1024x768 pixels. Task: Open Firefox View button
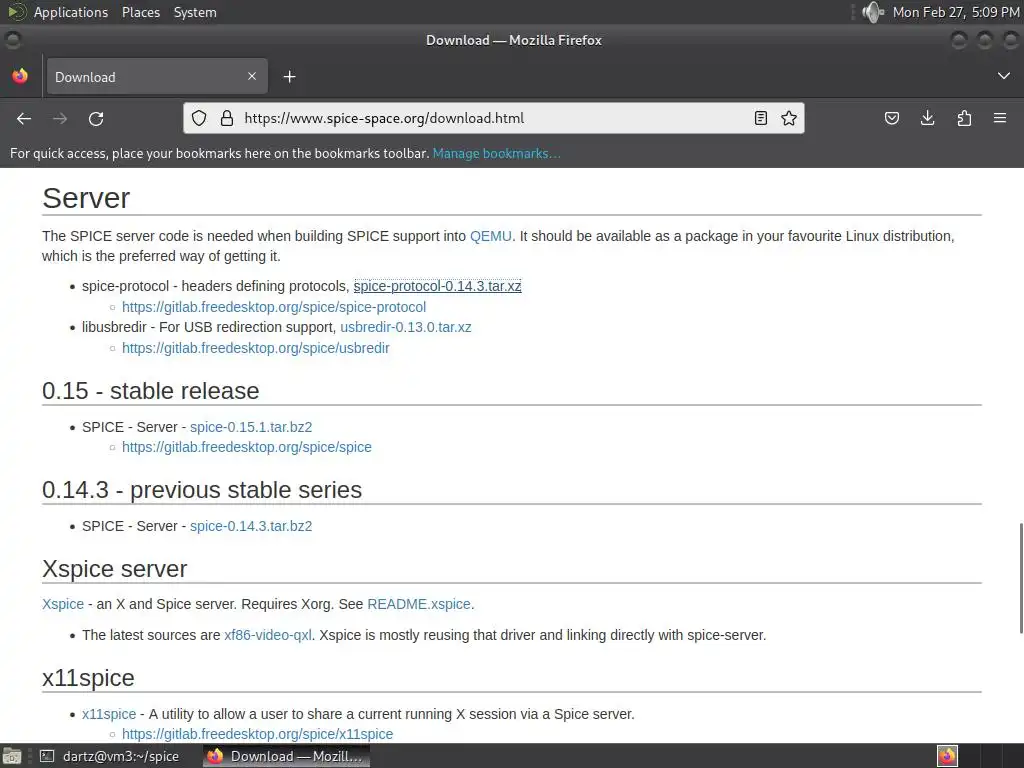[x=20, y=76]
